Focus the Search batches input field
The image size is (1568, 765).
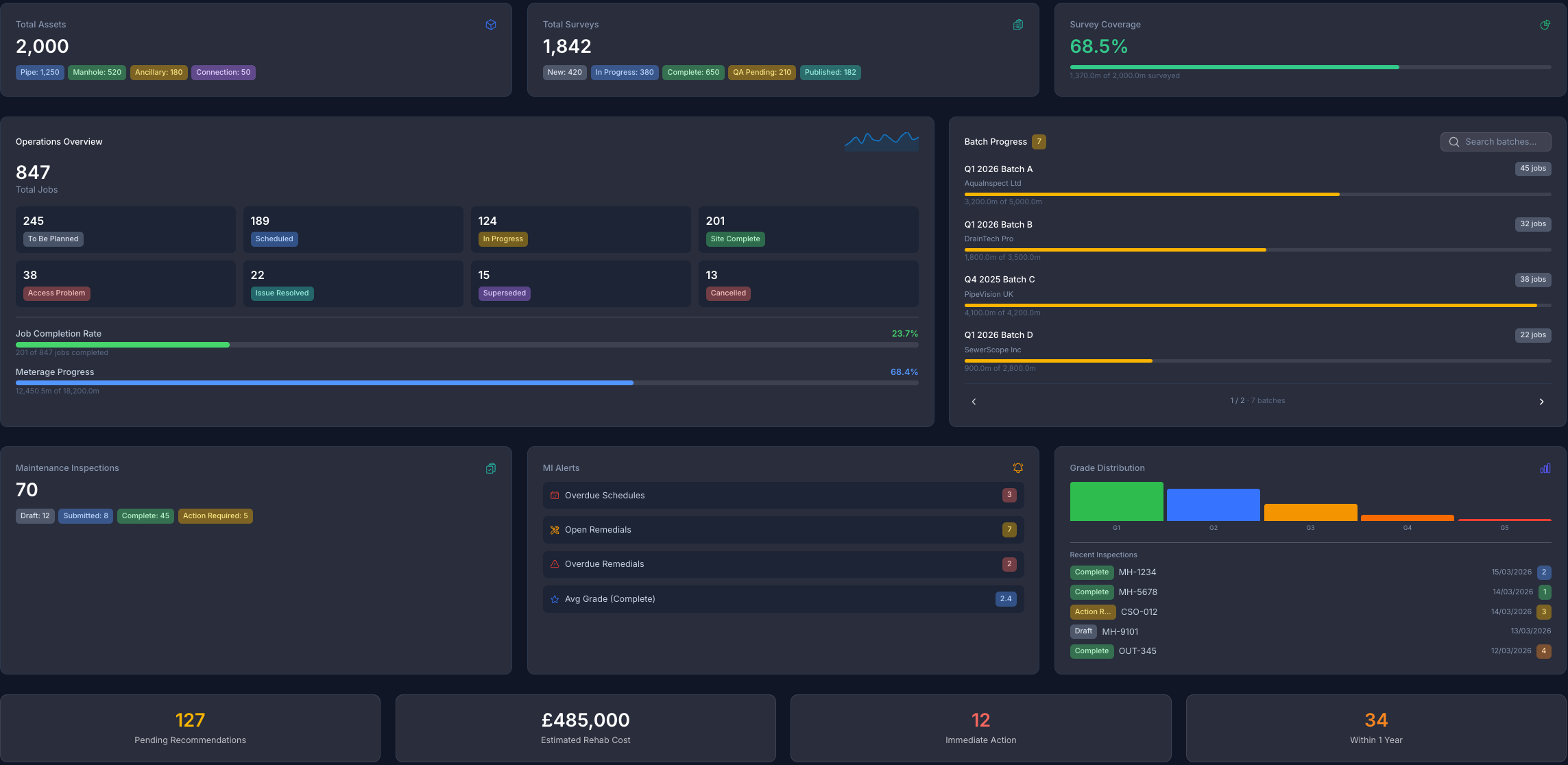pyautogui.click(x=1496, y=142)
